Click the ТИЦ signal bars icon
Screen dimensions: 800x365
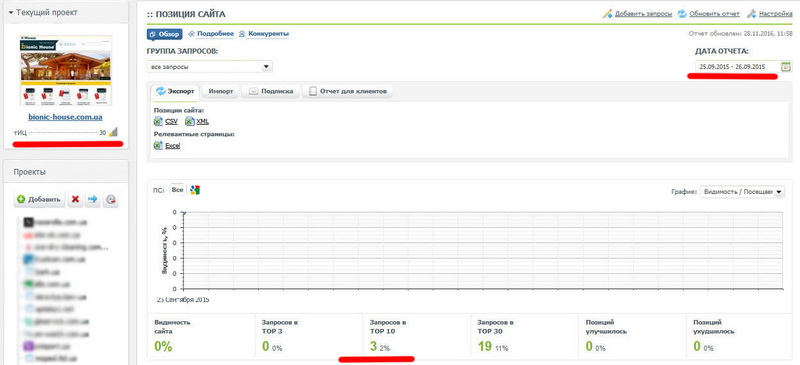coord(113,132)
